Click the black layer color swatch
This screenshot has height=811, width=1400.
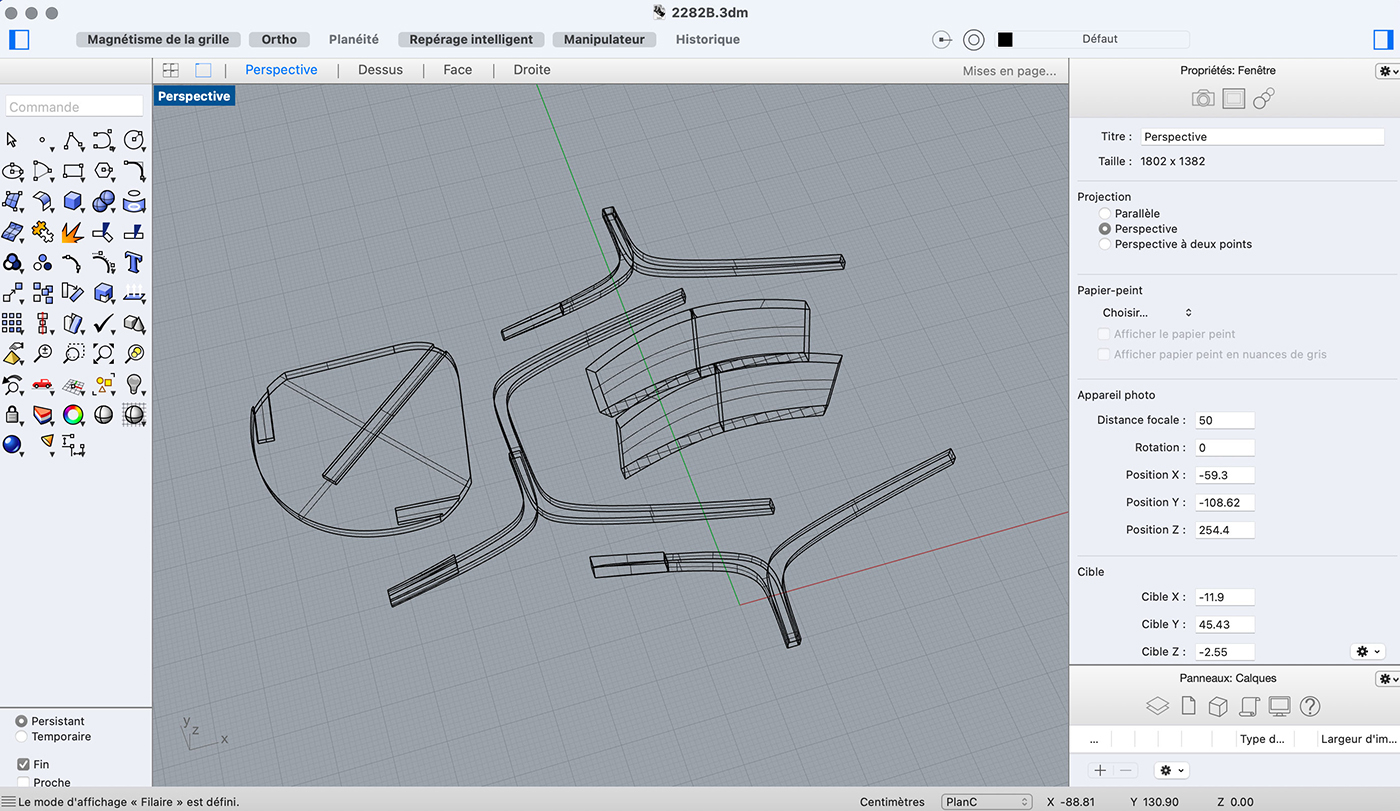pos(1005,39)
